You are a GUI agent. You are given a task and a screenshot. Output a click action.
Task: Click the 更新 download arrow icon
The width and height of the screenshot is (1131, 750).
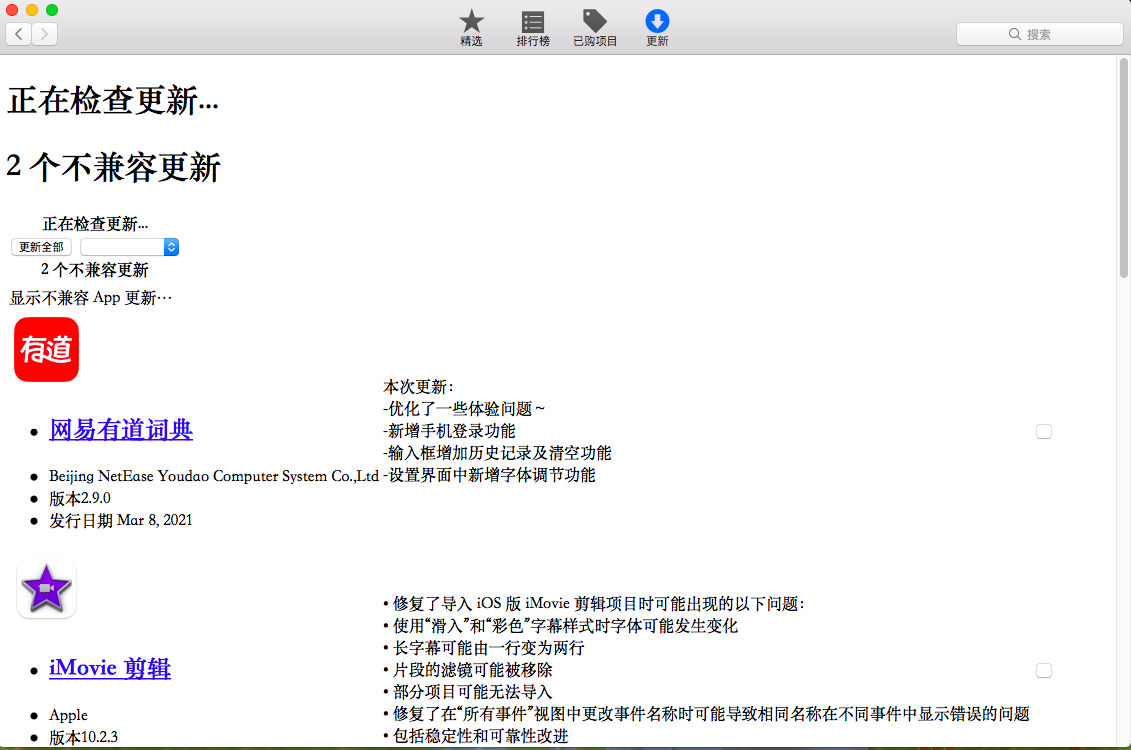[x=657, y=21]
